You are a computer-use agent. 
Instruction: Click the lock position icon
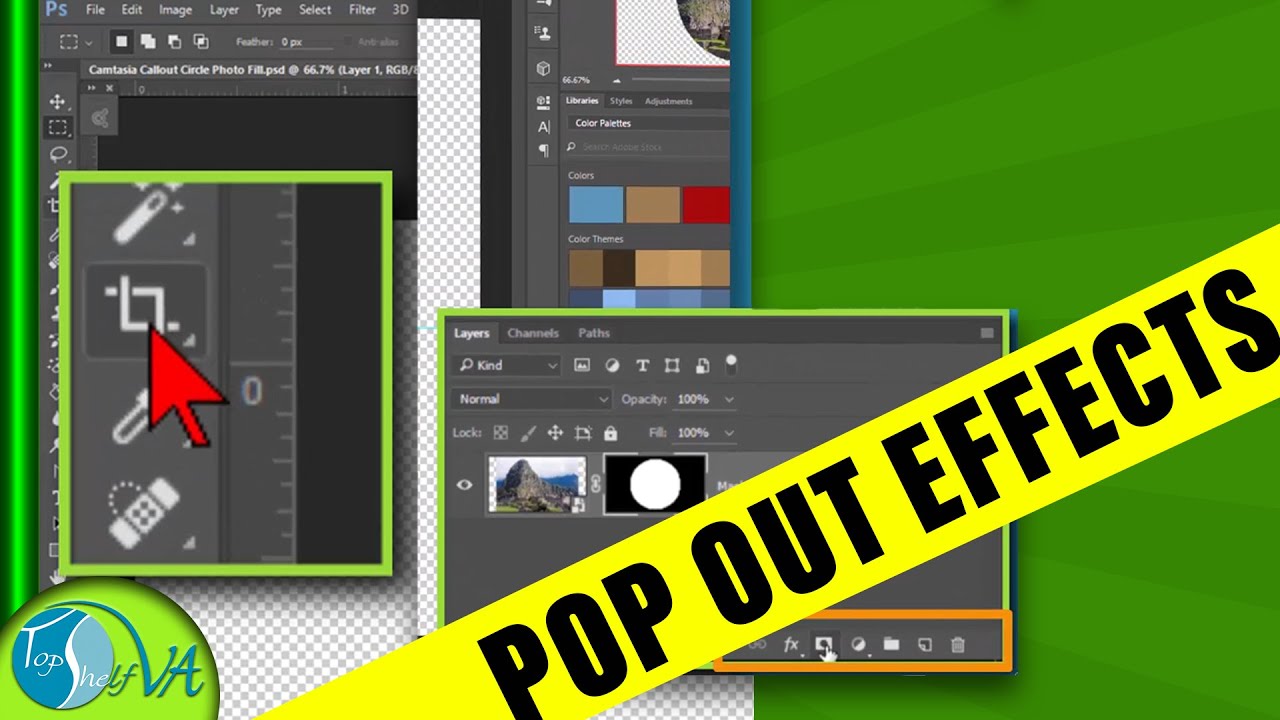(x=556, y=433)
